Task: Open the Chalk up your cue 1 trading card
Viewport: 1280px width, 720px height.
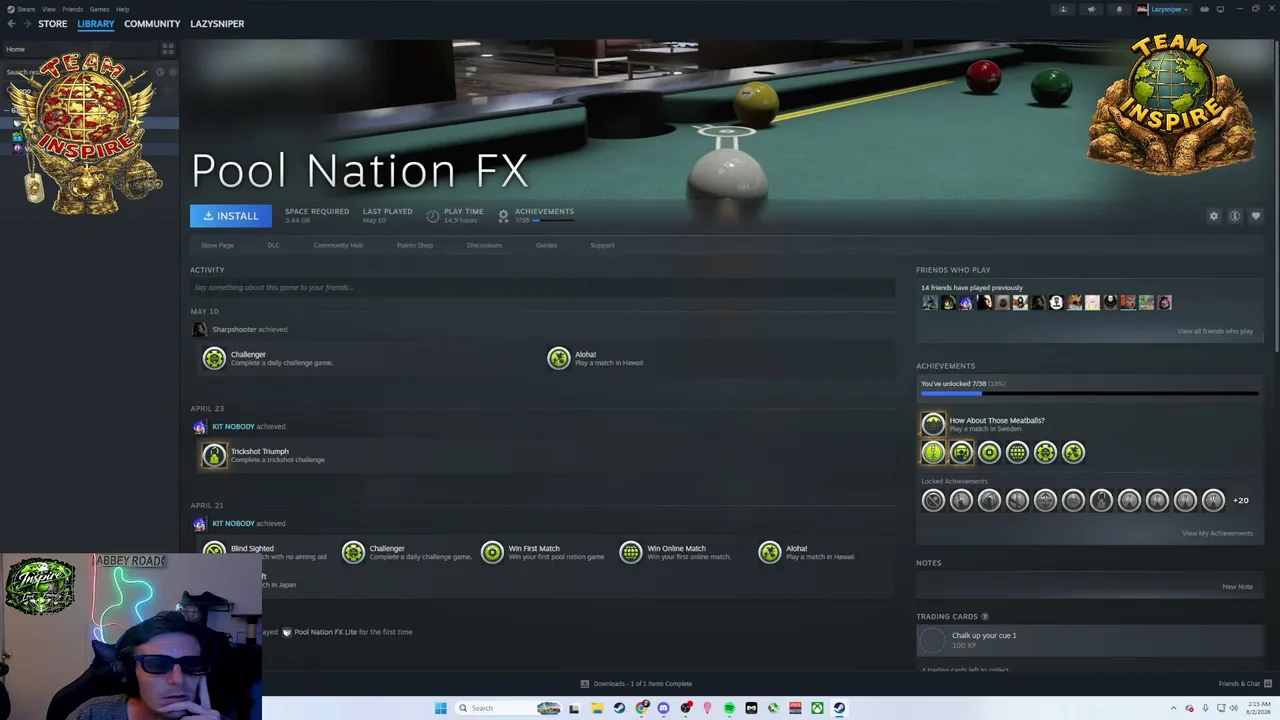Action: coord(1089,640)
